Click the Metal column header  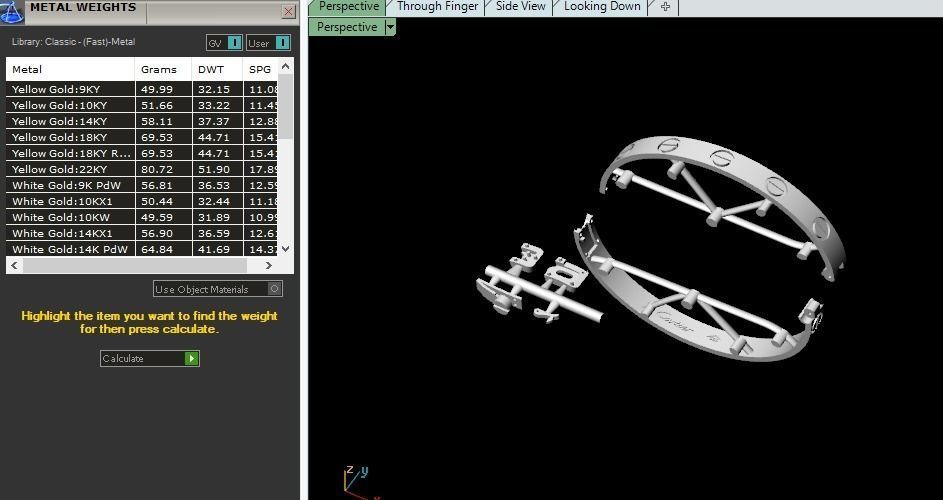[70, 69]
